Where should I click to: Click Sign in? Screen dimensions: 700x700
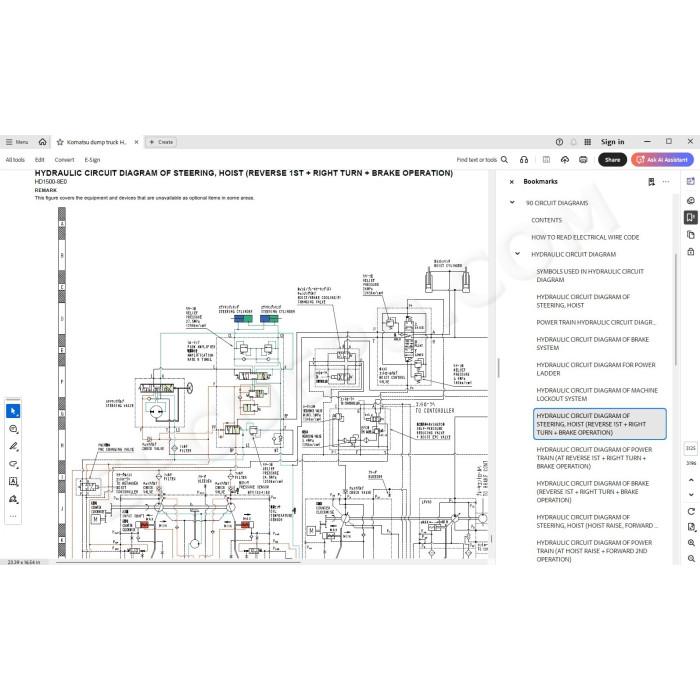click(612, 142)
